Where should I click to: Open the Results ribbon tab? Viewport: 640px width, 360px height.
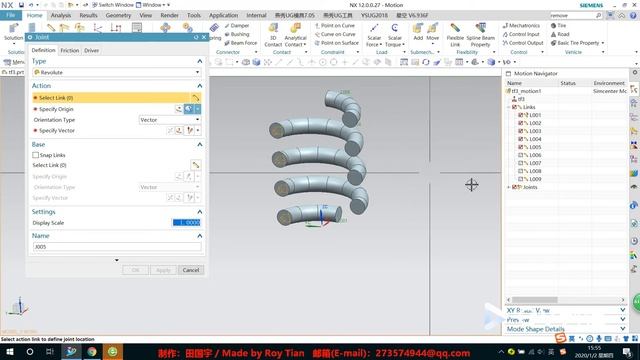click(x=88, y=15)
